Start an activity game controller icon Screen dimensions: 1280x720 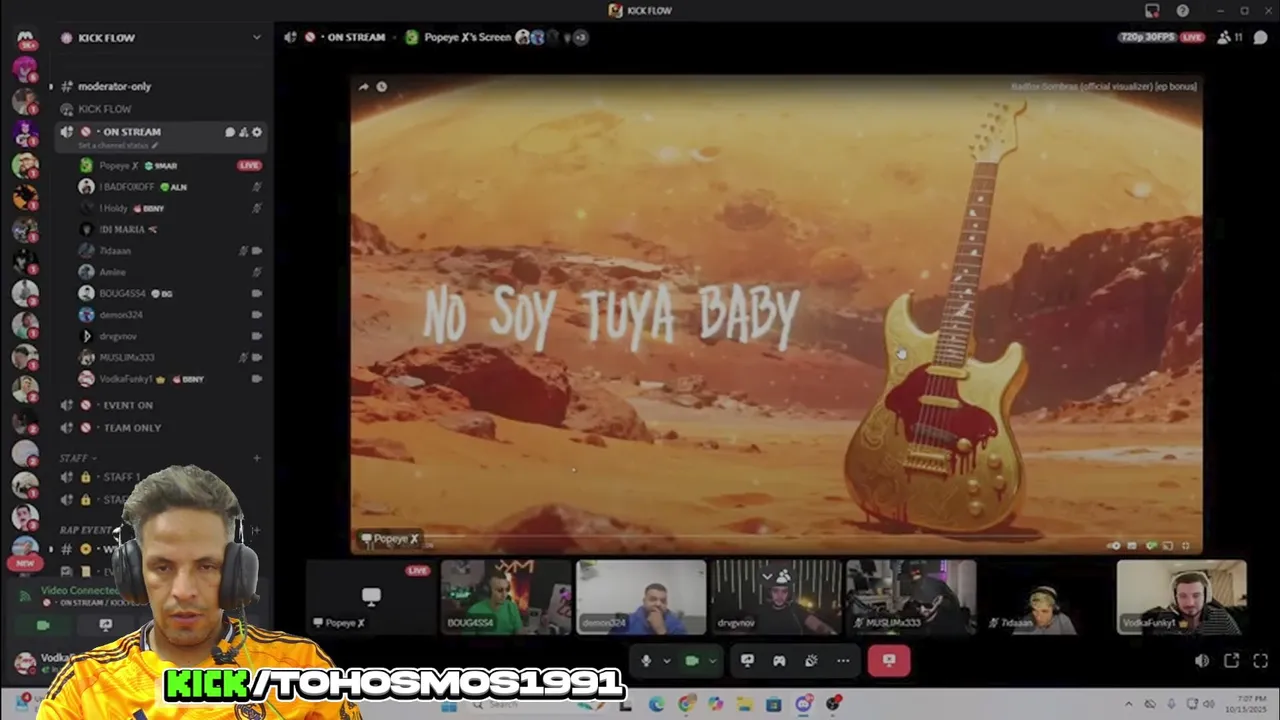[779, 661]
